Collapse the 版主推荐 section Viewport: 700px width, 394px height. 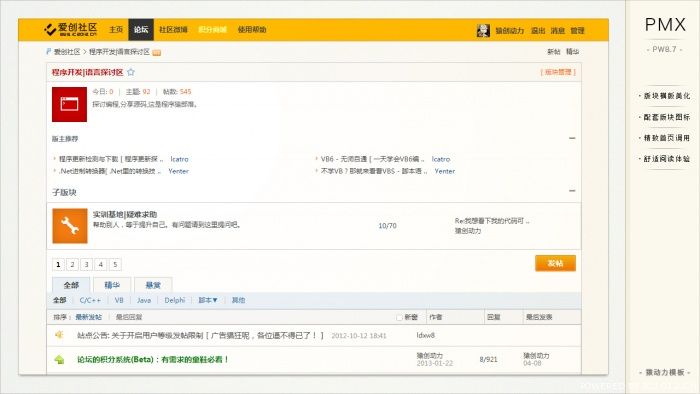(572, 138)
